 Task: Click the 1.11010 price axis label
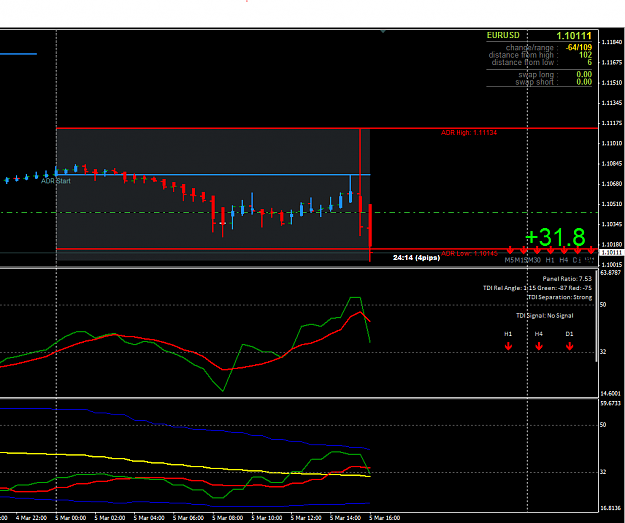(612, 144)
